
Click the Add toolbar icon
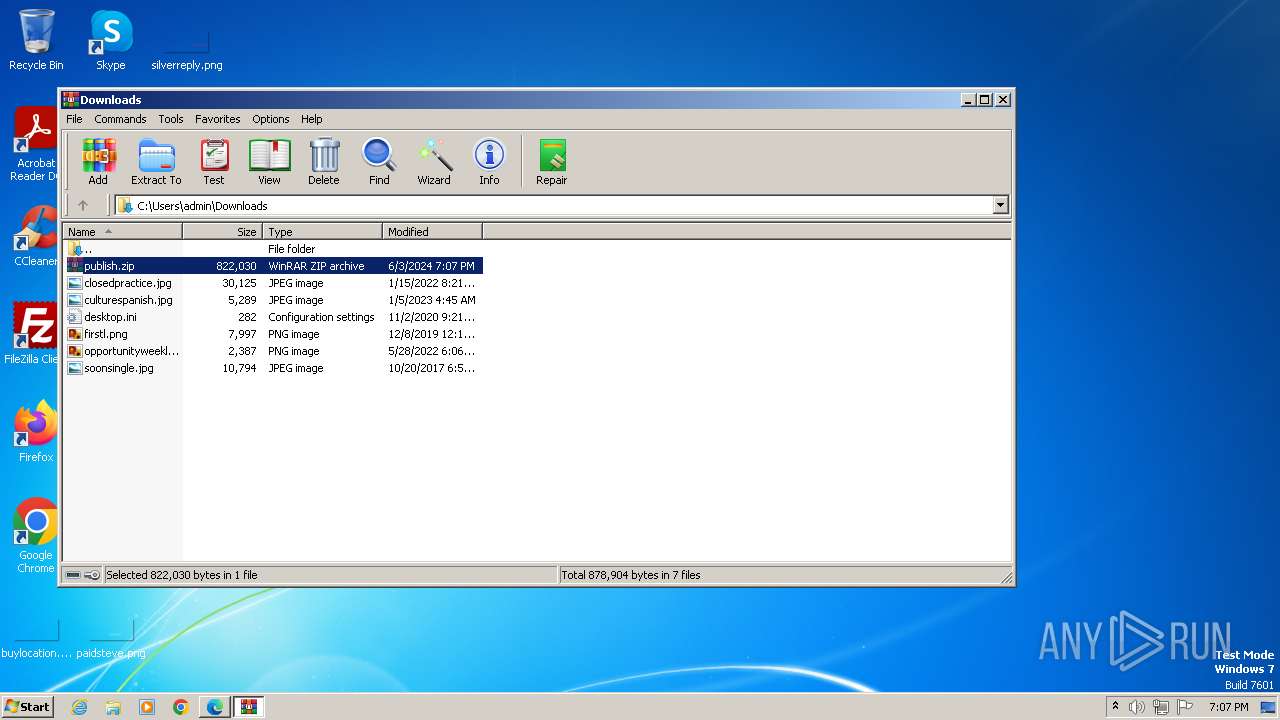[x=98, y=162]
